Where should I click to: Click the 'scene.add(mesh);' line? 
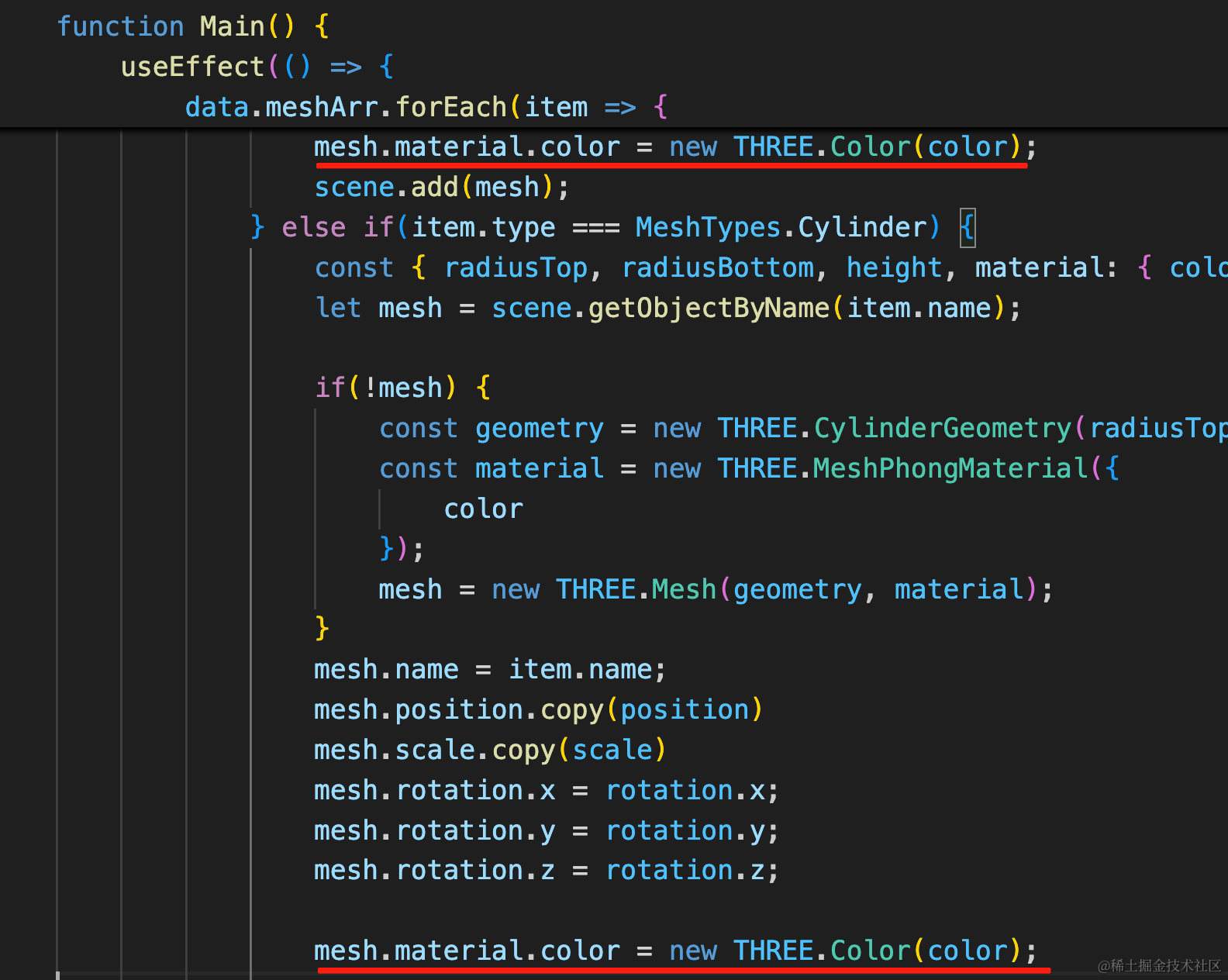pyautogui.click(x=442, y=188)
